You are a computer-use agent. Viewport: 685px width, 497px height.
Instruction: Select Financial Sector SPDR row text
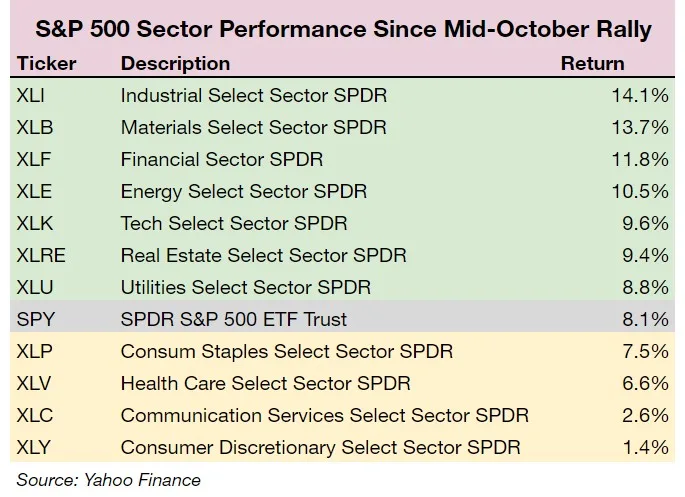coord(221,160)
